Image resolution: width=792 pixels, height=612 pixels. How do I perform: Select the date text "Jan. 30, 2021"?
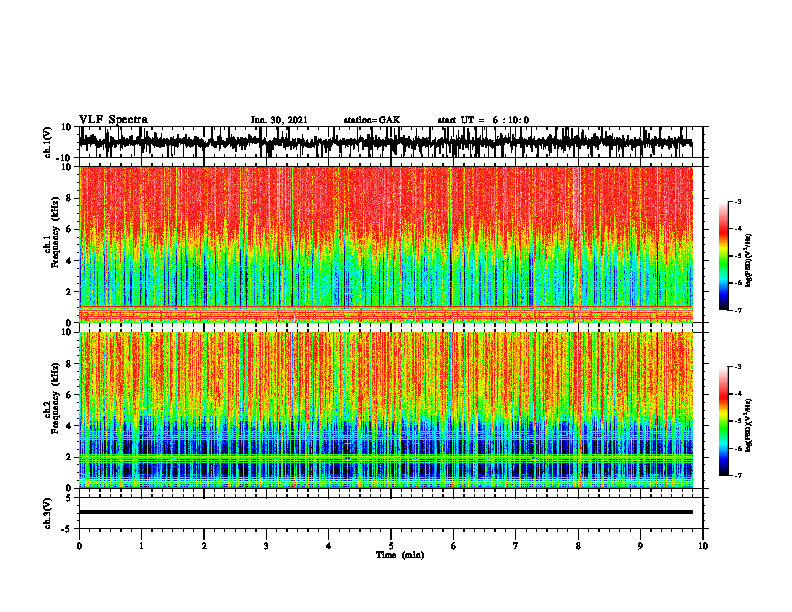(279, 120)
